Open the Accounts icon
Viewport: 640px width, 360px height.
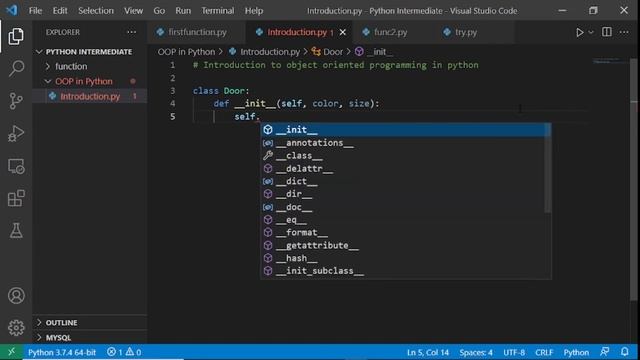point(16,296)
